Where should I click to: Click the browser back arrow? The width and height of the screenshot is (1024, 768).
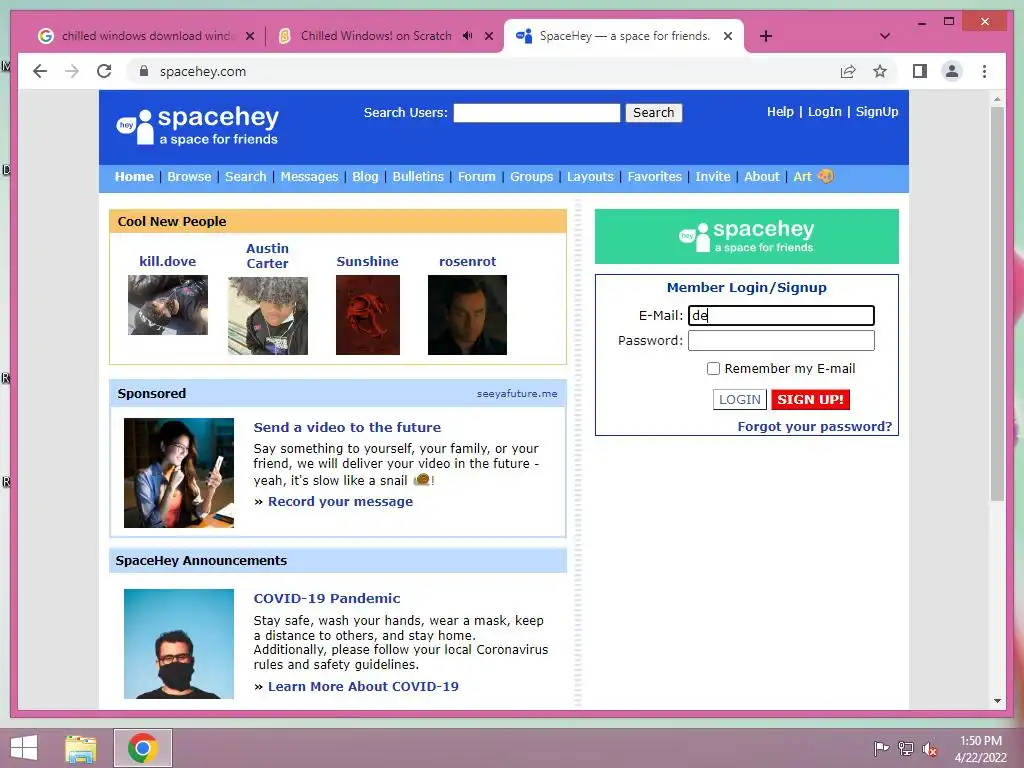click(40, 71)
